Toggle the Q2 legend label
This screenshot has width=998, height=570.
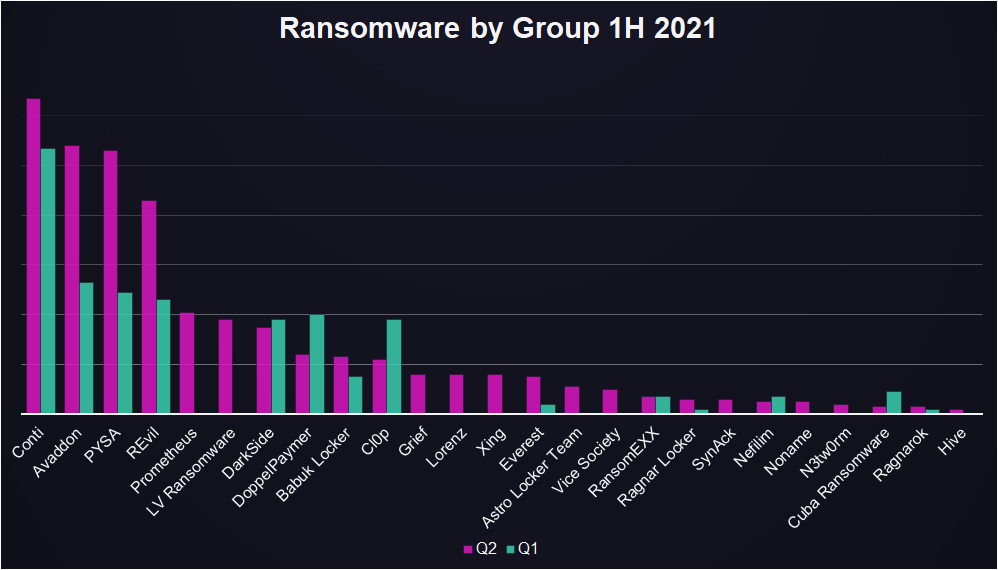(486, 549)
